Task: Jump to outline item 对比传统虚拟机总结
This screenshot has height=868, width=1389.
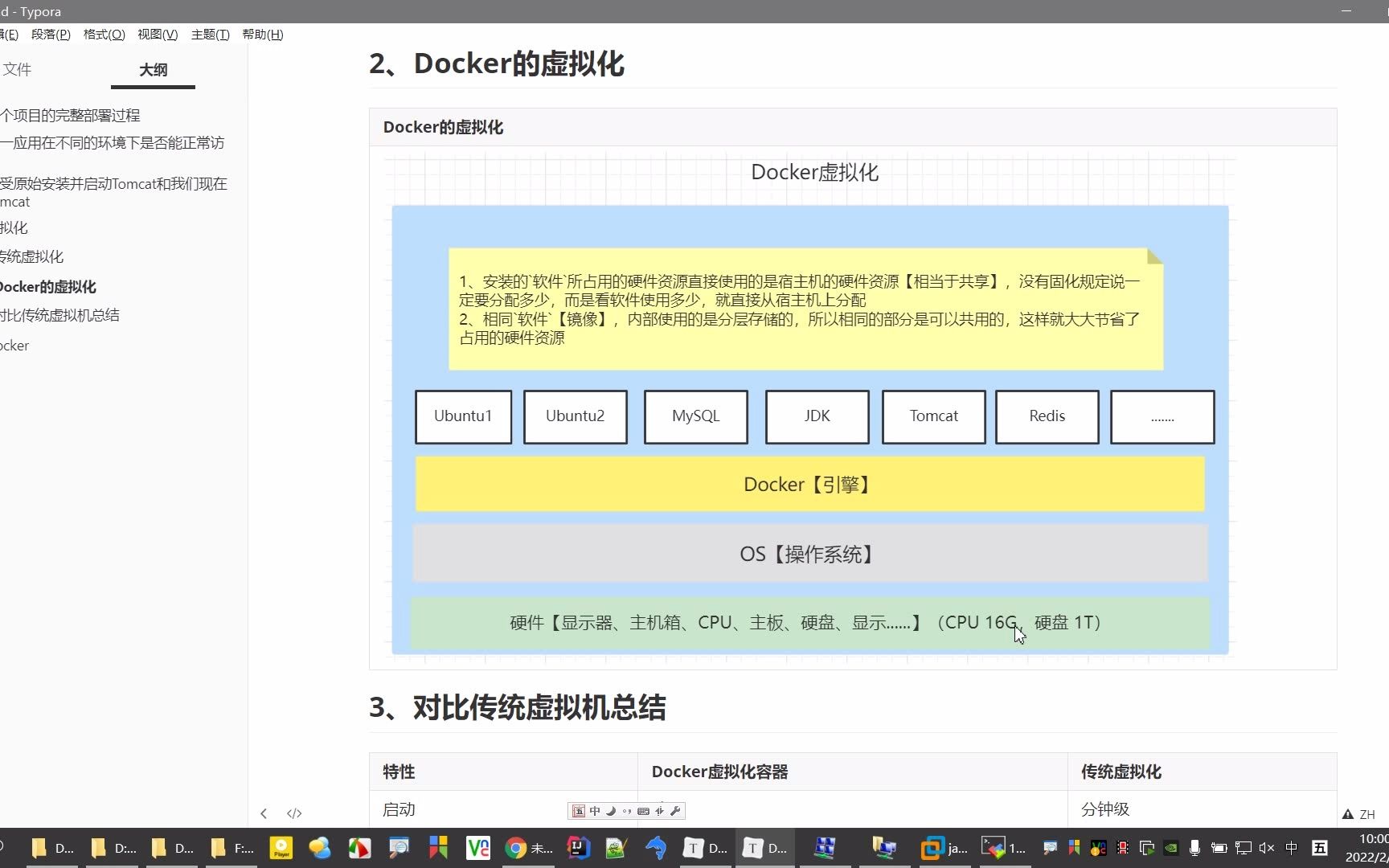Action: pos(59,315)
